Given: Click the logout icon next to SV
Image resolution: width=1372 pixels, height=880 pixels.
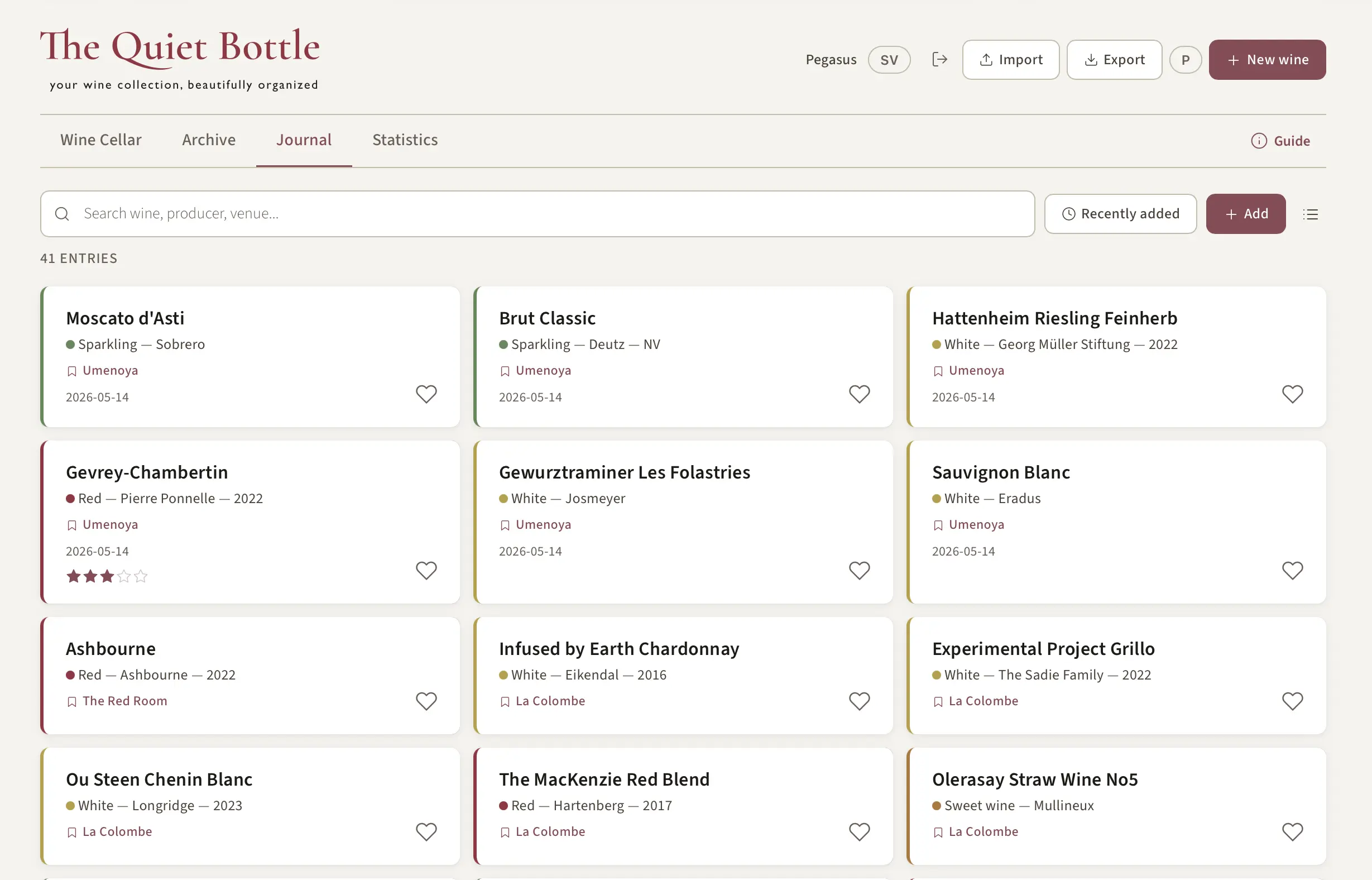Looking at the screenshot, I should (x=939, y=59).
